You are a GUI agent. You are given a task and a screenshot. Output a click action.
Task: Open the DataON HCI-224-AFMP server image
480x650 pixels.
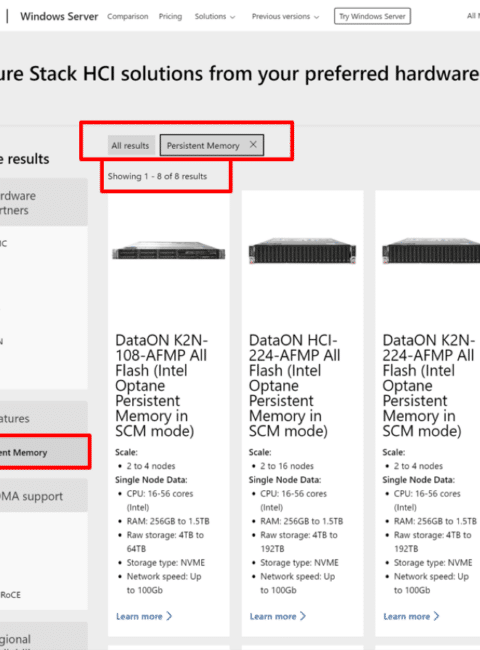pyautogui.click(x=302, y=250)
